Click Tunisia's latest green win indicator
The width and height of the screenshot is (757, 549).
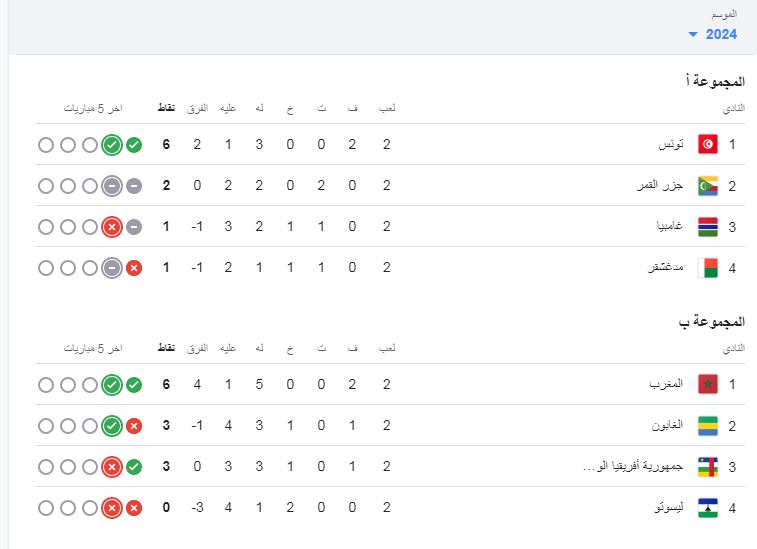coord(134,145)
